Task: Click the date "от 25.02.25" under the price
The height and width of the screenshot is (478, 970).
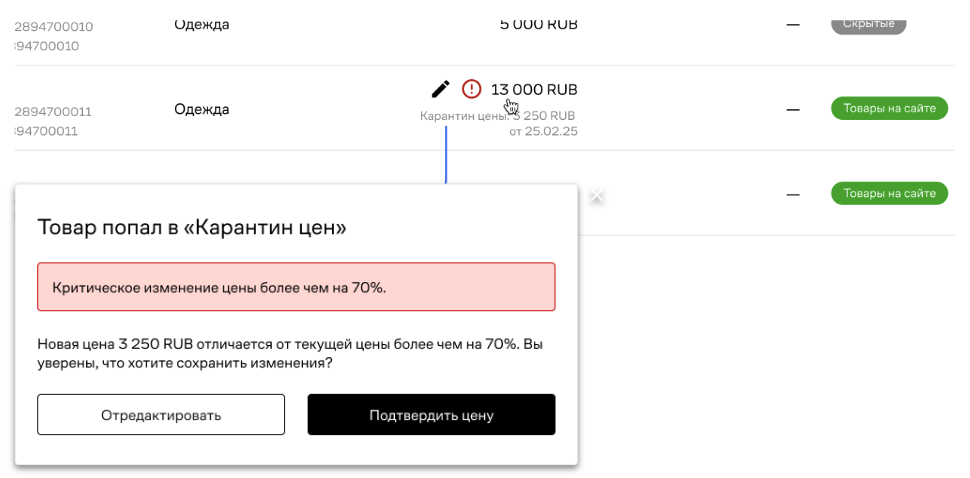Action: coord(543,131)
